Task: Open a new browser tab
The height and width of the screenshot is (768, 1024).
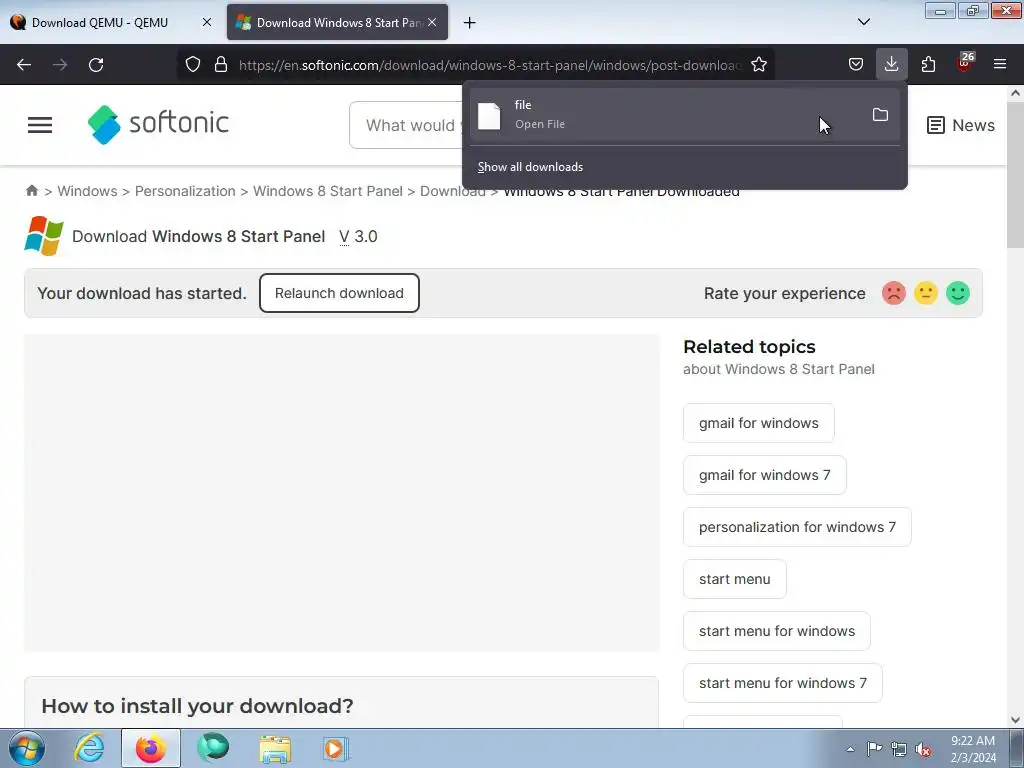Action: tap(469, 23)
